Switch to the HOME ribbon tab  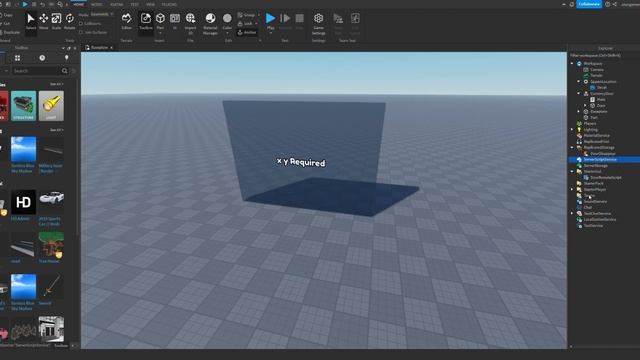[78, 4]
